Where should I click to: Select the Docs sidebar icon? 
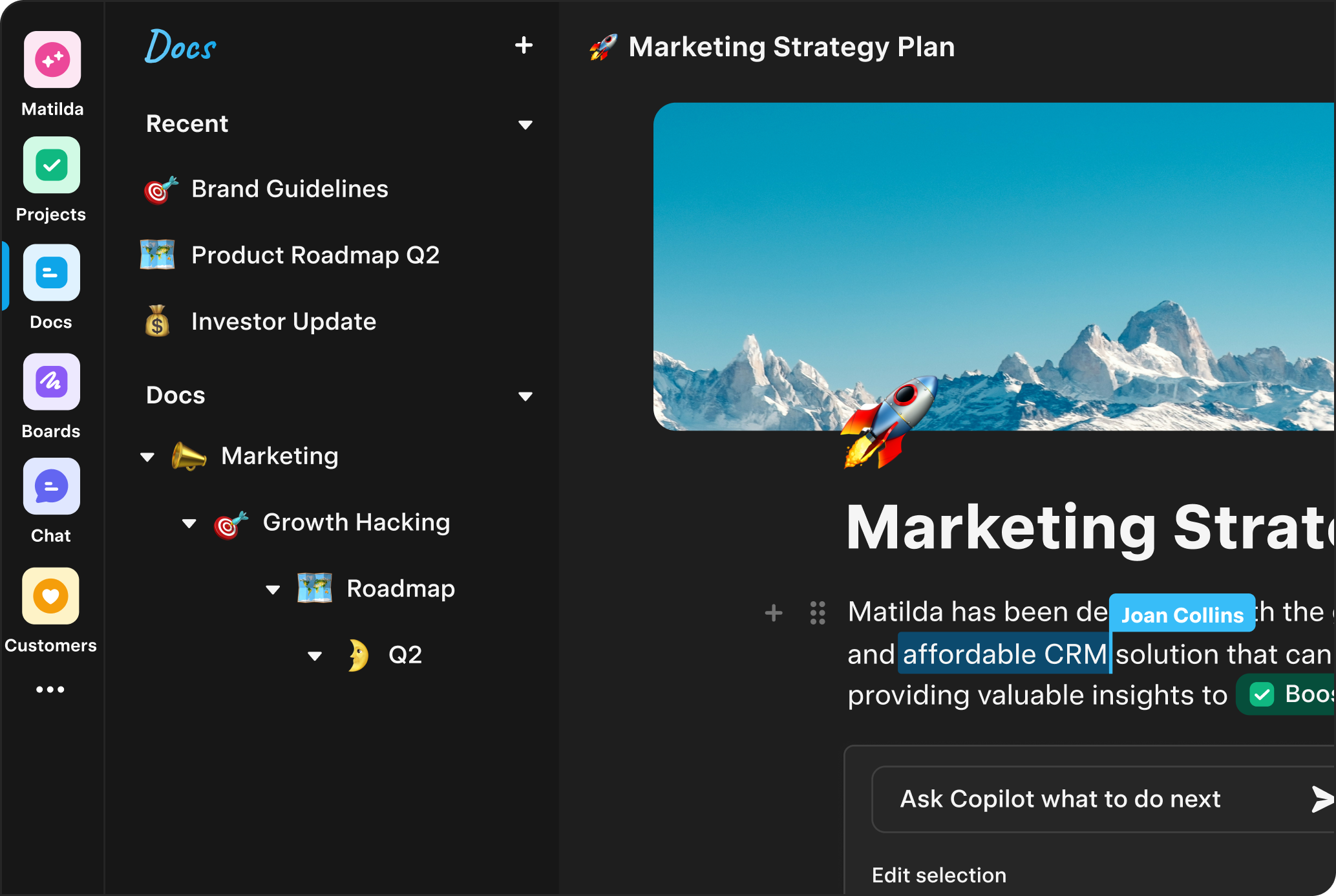(x=52, y=273)
